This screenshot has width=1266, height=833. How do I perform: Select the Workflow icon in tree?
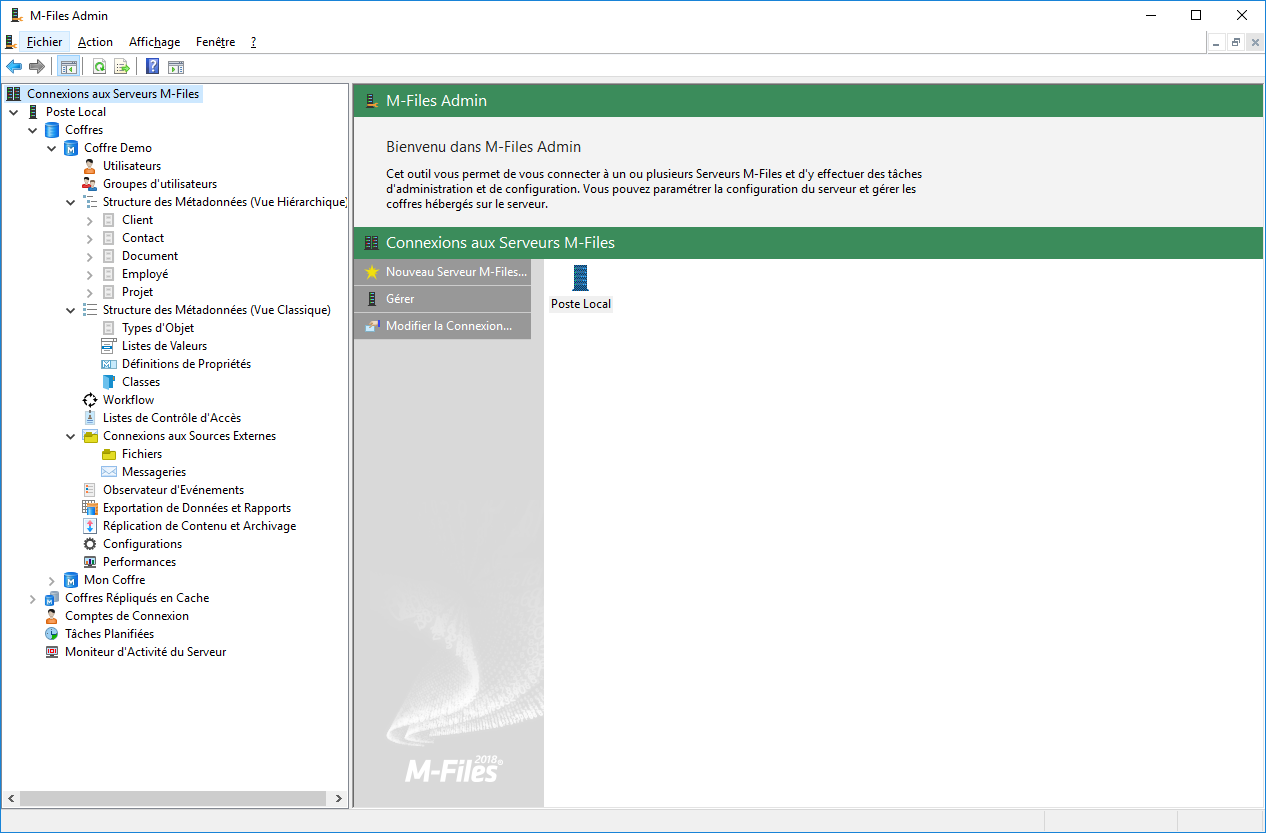tap(90, 400)
